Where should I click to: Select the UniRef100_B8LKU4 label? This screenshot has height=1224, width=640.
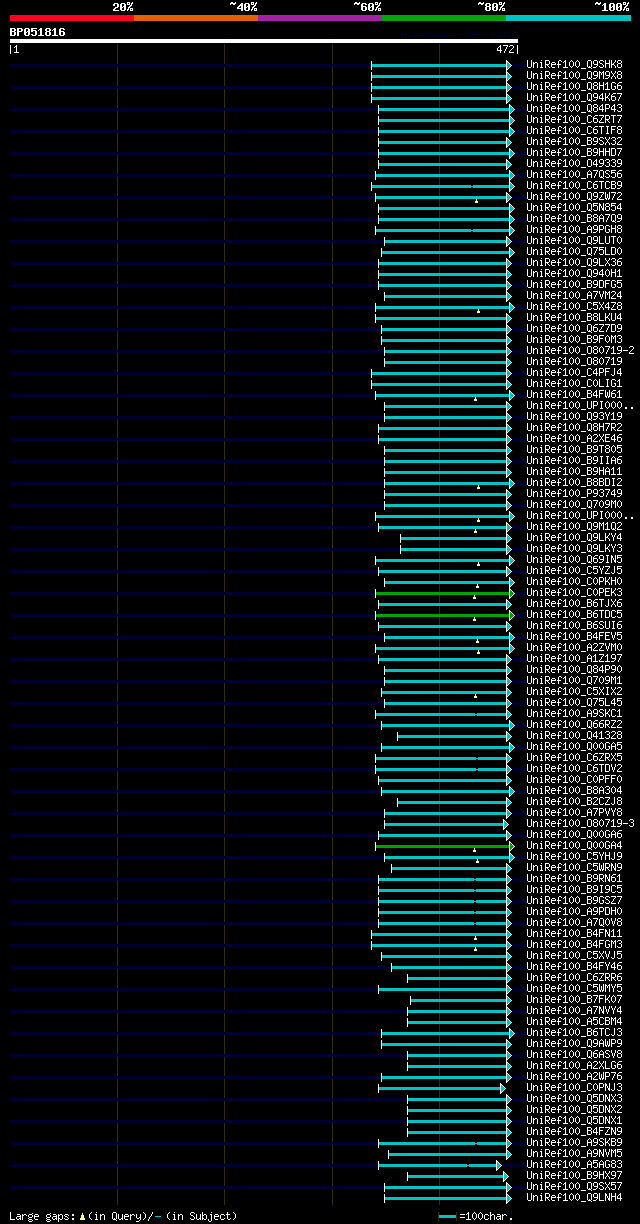pos(574,317)
